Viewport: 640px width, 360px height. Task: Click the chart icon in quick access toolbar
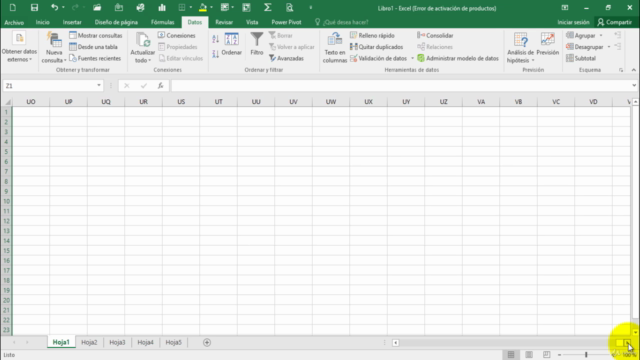[162, 7]
